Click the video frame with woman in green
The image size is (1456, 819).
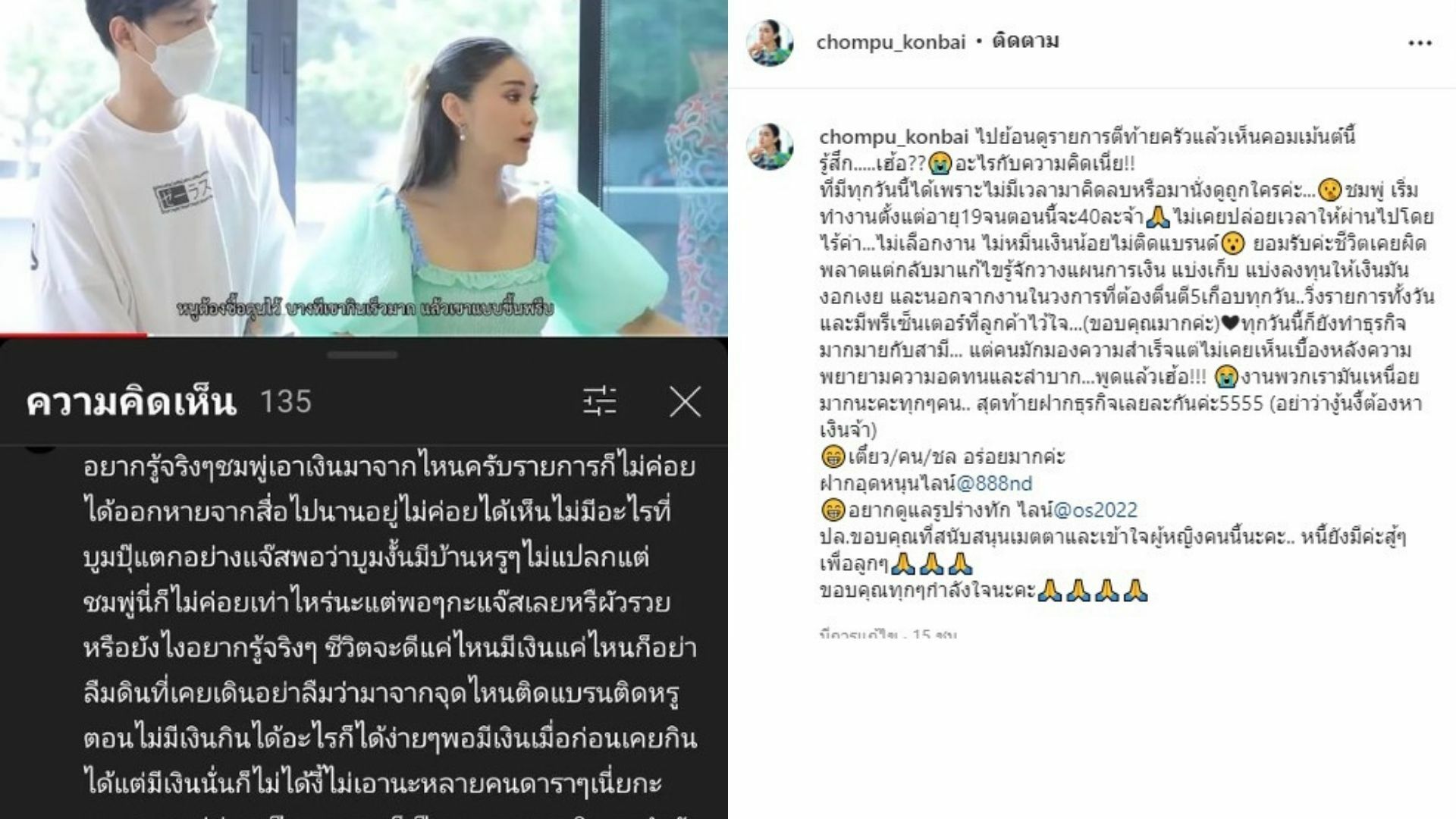pyautogui.click(x=364, y=165)
